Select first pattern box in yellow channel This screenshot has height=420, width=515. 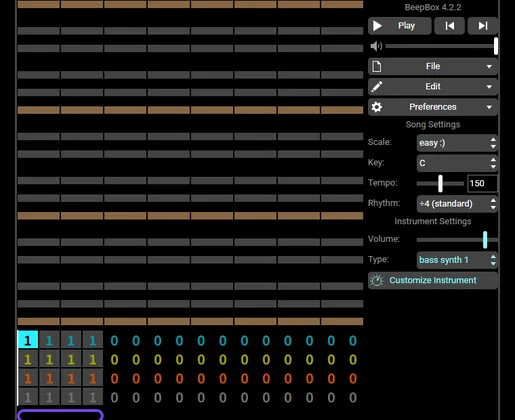pyautogui.click(x=28, y=359)
